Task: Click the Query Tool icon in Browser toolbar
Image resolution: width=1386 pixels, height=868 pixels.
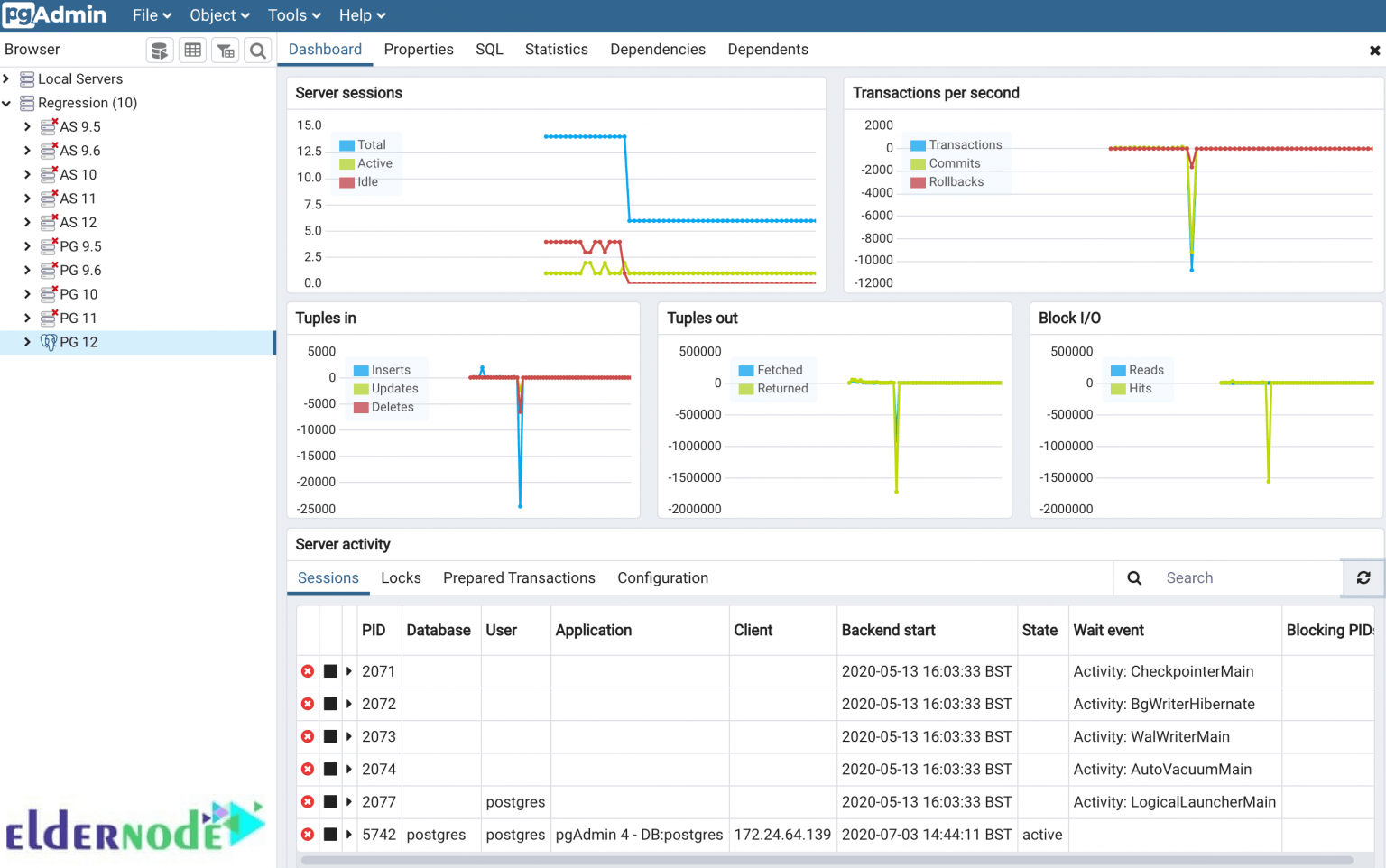Action: pyautogui.click(x=160, y=51)
